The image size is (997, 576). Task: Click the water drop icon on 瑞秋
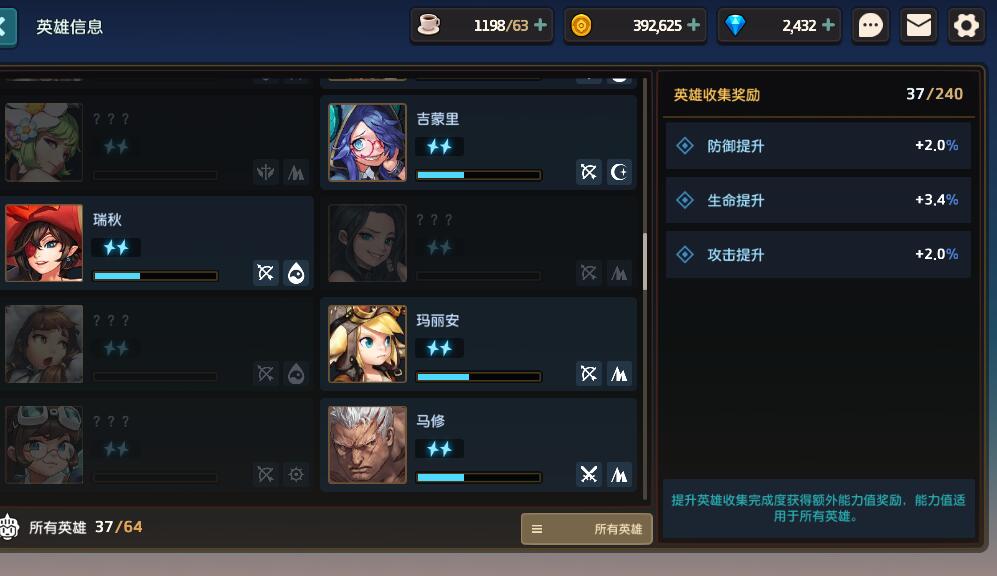(x=296, y=273)
